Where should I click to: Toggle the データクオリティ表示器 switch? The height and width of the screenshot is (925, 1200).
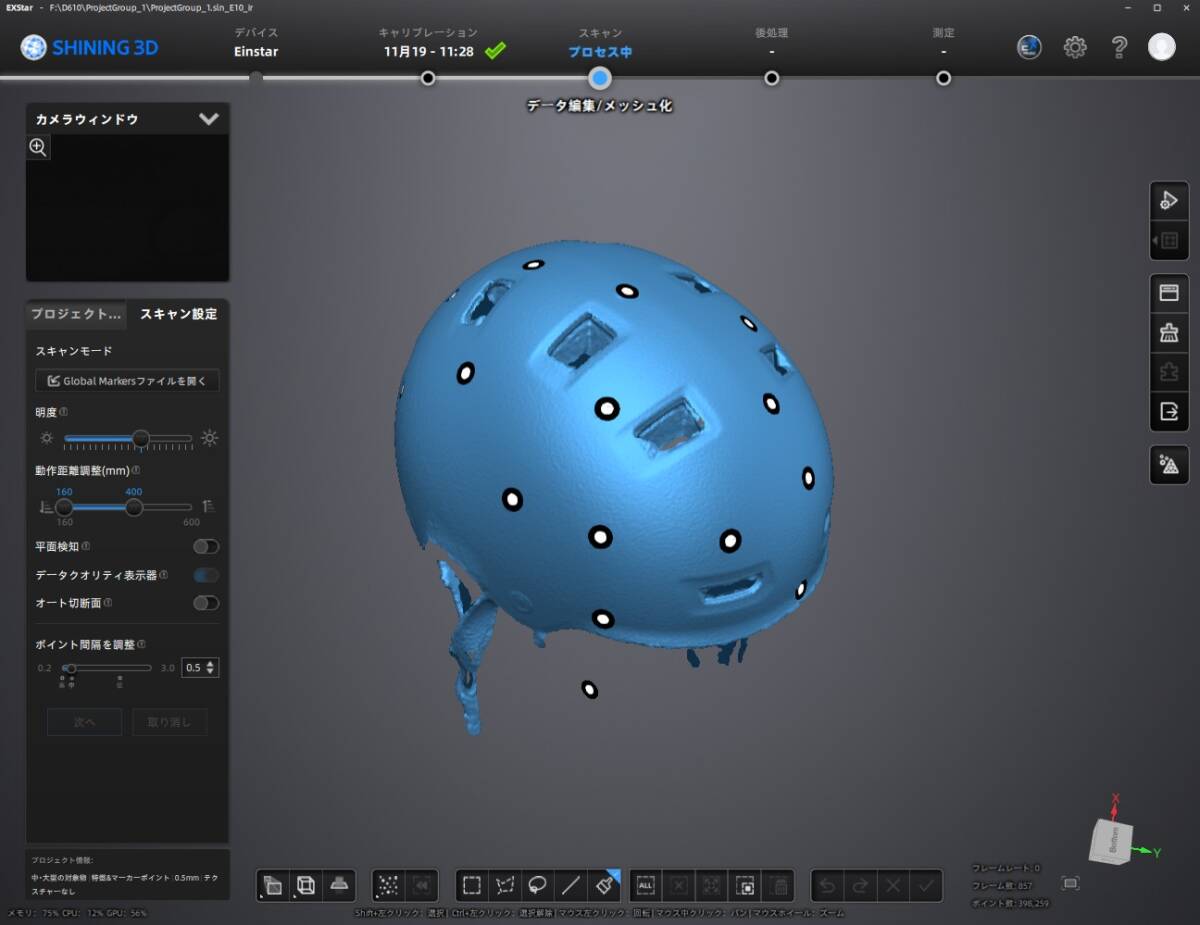[x=206, y=575]
